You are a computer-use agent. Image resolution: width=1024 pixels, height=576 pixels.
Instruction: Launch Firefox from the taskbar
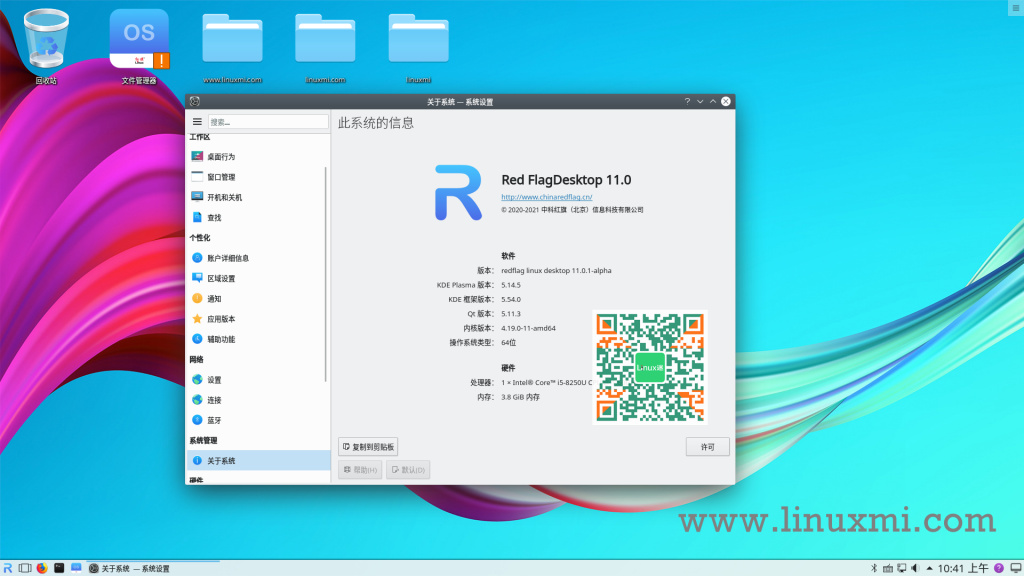pos(42,568)
